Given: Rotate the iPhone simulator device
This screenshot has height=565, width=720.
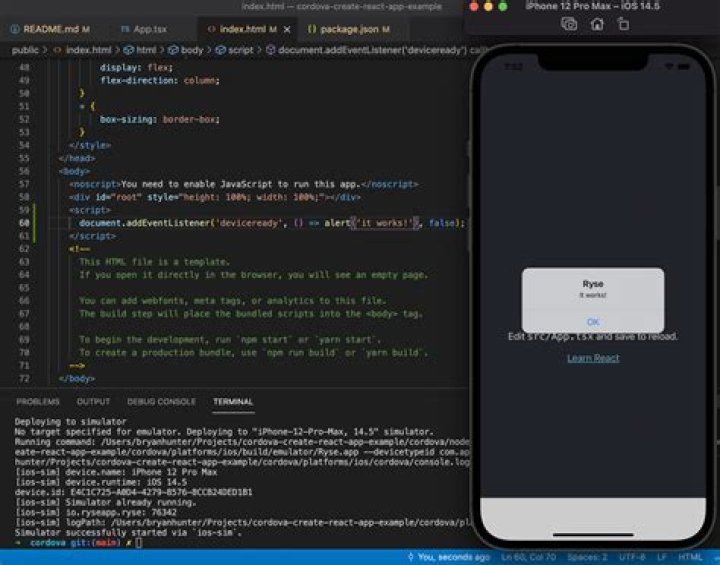Looking at the screenshot, I should (623, 24).
